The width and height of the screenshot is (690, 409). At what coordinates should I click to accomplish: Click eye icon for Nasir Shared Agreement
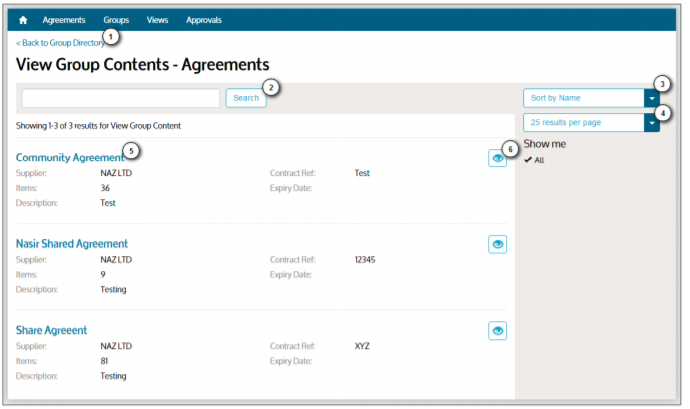497,244
